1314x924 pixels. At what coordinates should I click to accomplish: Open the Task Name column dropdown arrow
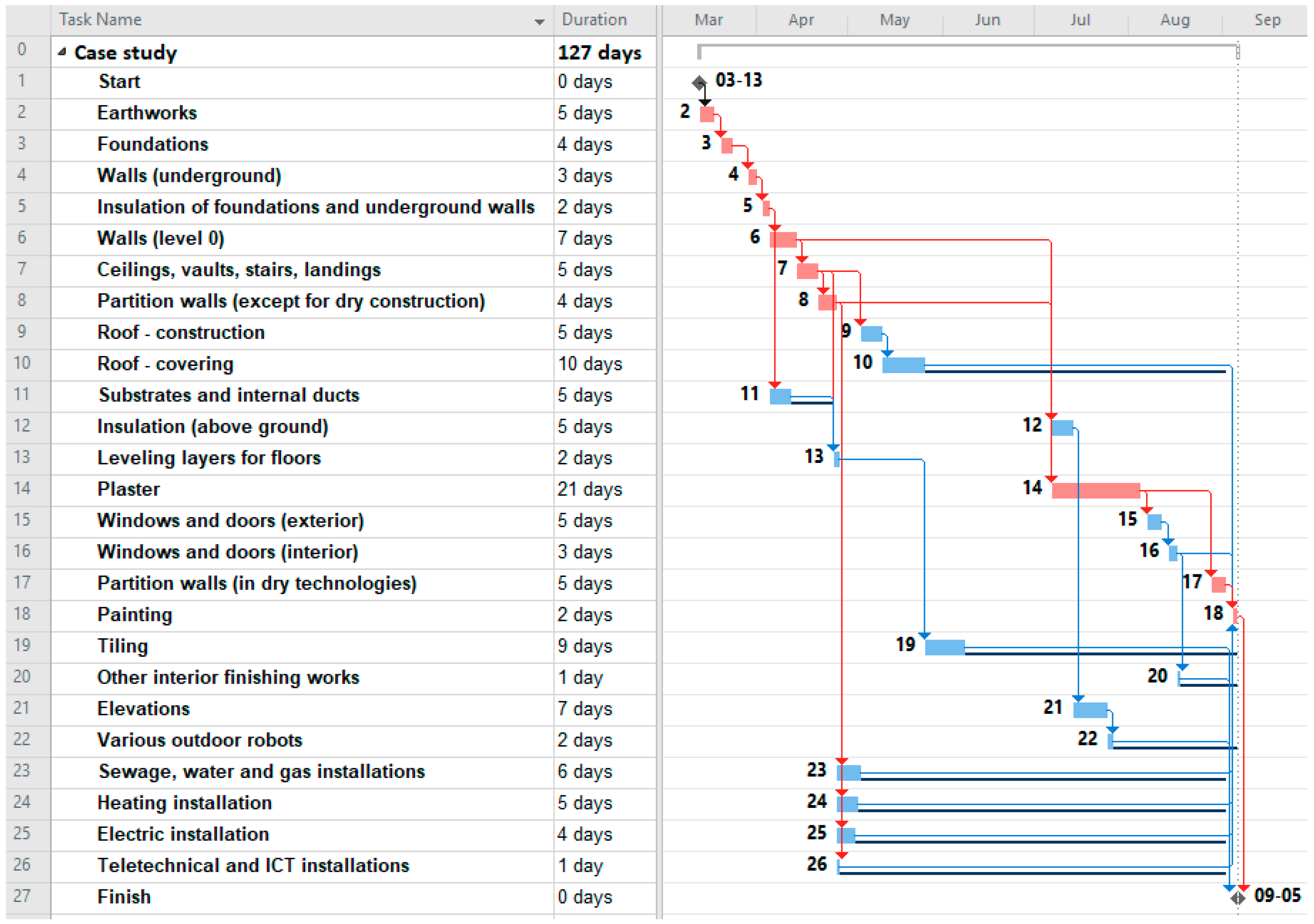[539, 22]
